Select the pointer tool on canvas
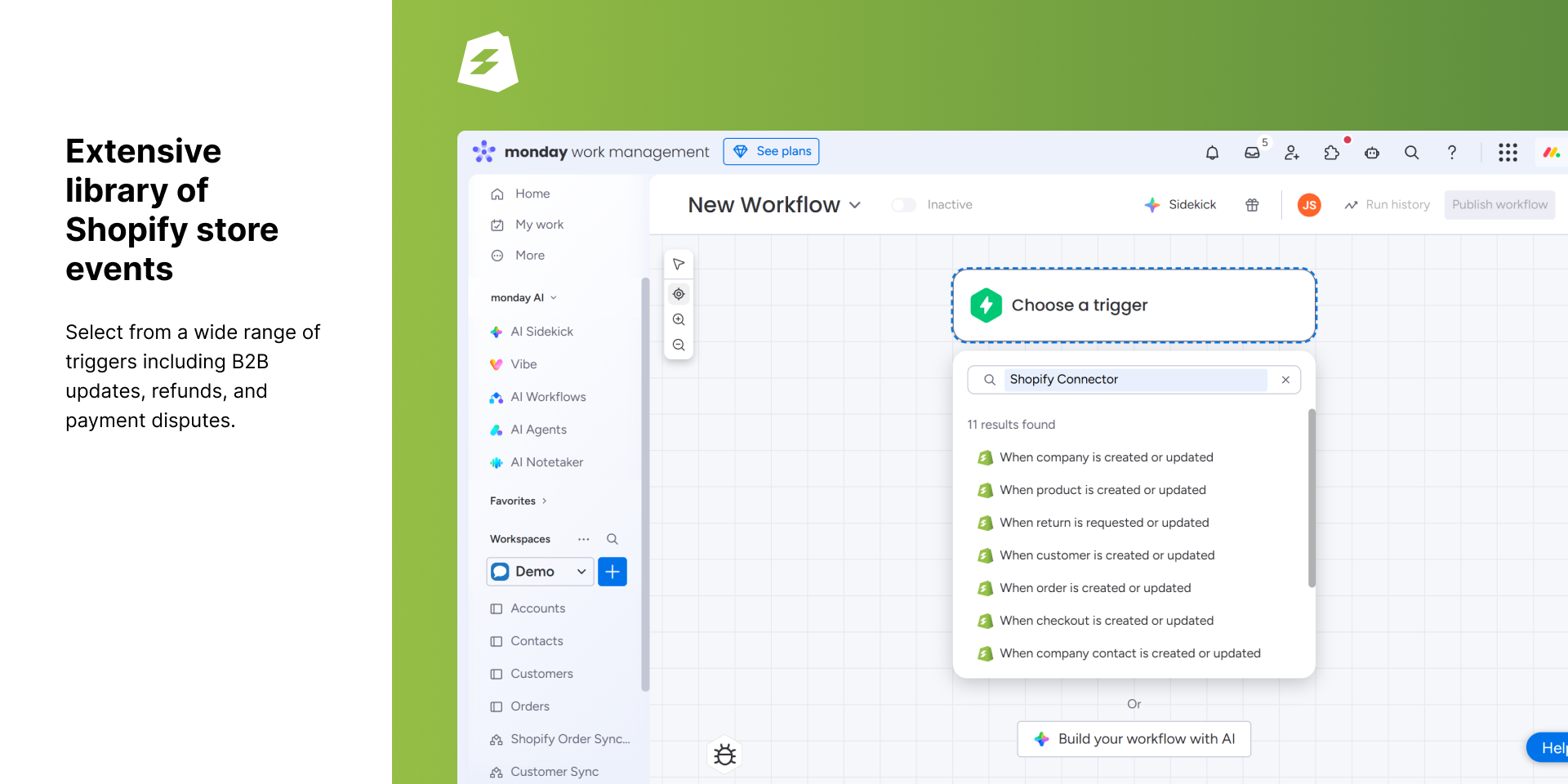This screenshot has width=1568, height=784. pos(679,265)
